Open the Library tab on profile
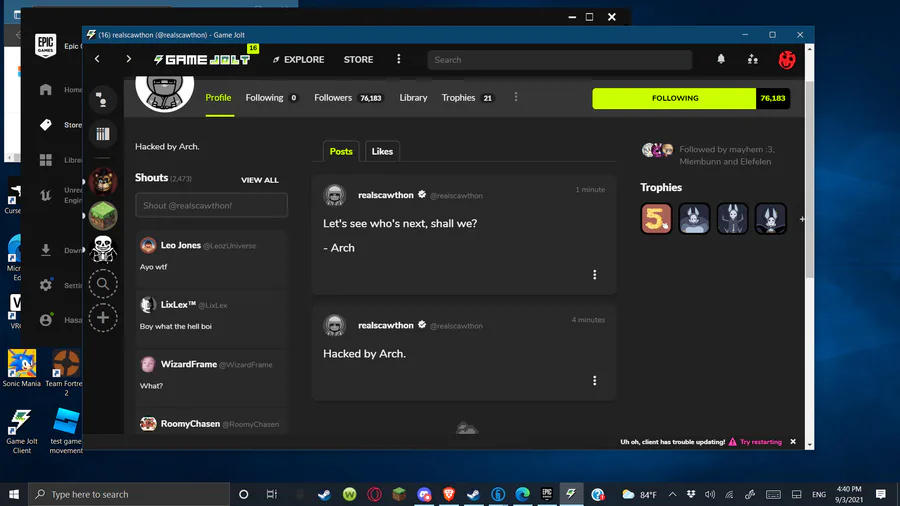This screenshot has height=506, width=900. coord(413,98)
